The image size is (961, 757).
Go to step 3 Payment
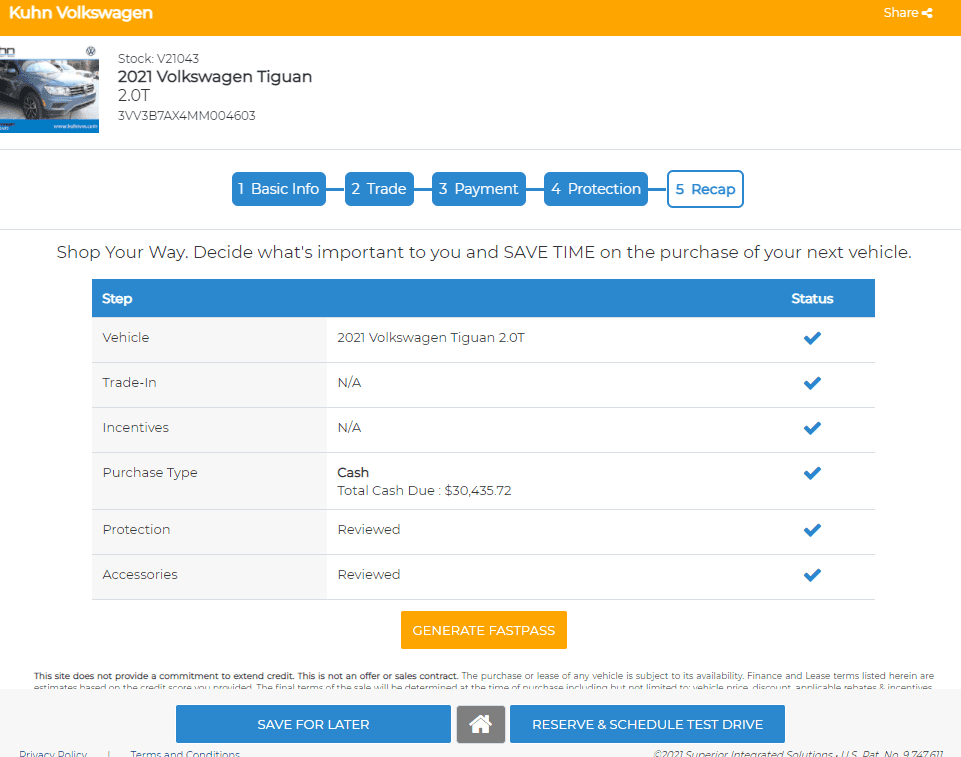tap(479, 189)
